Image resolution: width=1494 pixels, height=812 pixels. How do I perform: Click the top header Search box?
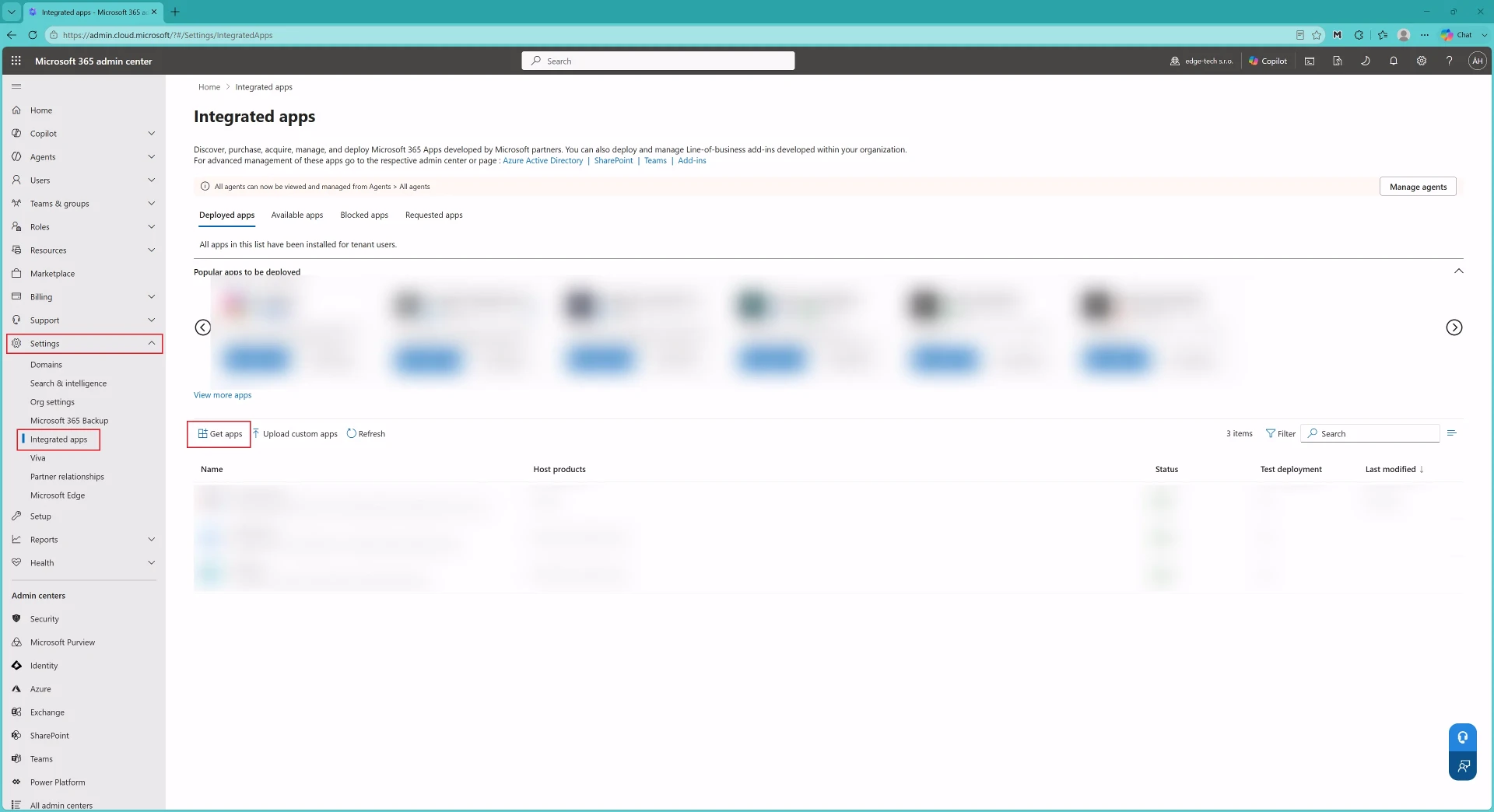tap(658, 61)
